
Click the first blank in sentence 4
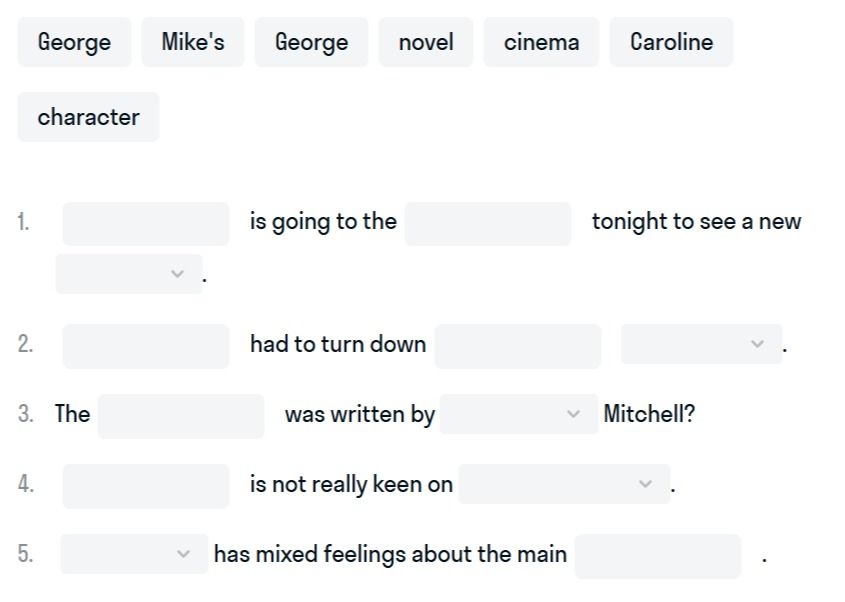146,486
